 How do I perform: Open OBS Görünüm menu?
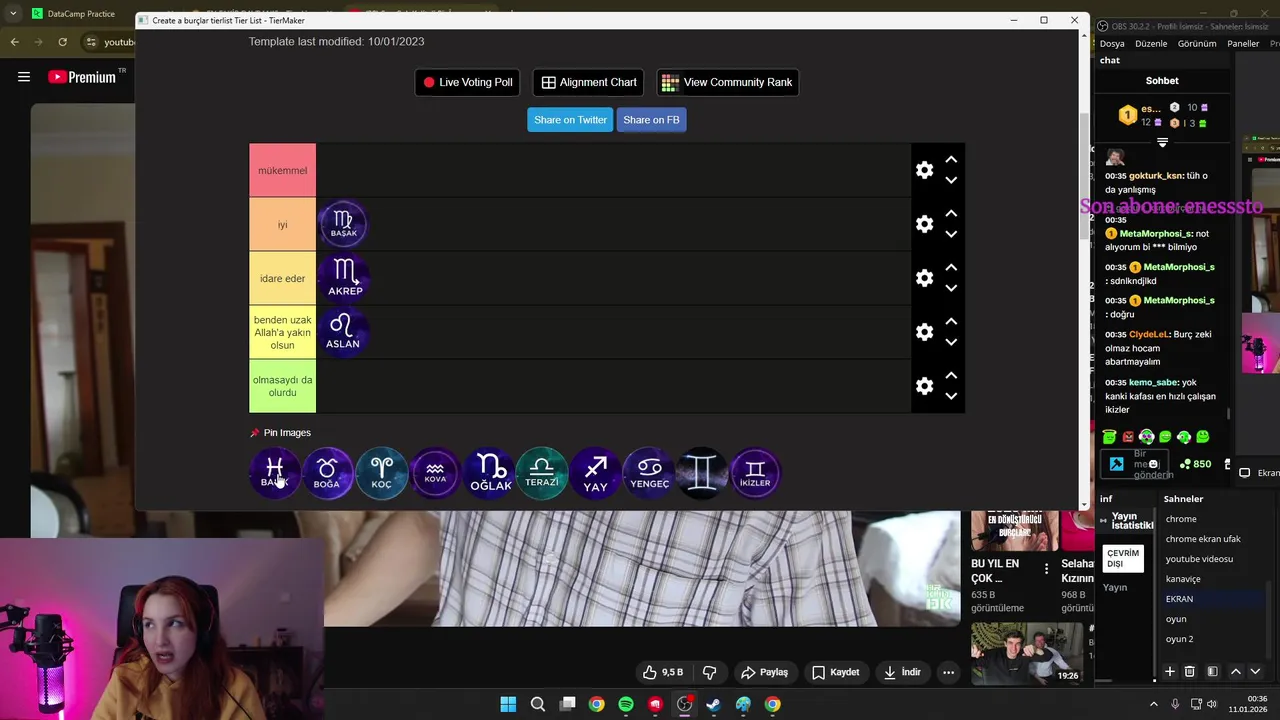pyautogui.click(x=1197, y=44)
